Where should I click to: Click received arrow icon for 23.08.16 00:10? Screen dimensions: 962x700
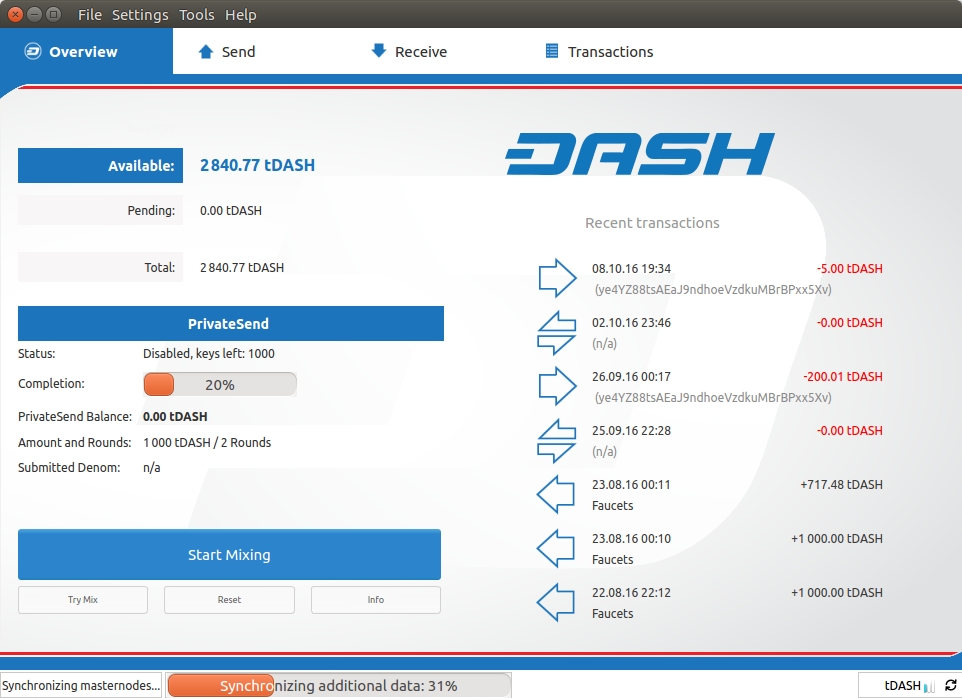[556, 548]
